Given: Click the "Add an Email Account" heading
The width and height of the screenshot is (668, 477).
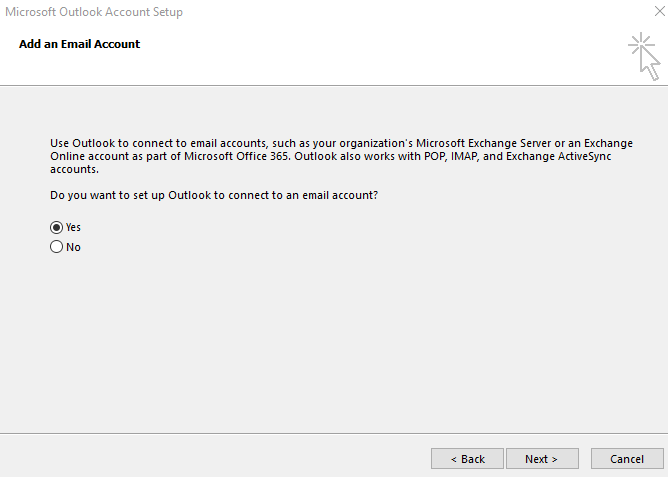Looking at the screenshot, I should pyautogui.click(x=80, y=44).
